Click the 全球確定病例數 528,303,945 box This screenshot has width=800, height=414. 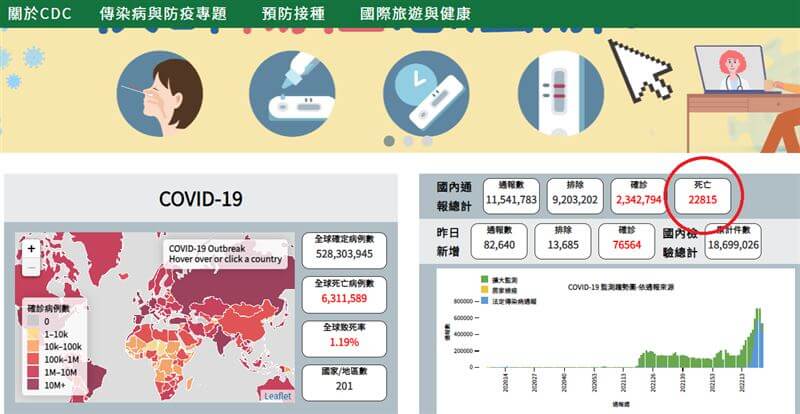pos(344,250)
